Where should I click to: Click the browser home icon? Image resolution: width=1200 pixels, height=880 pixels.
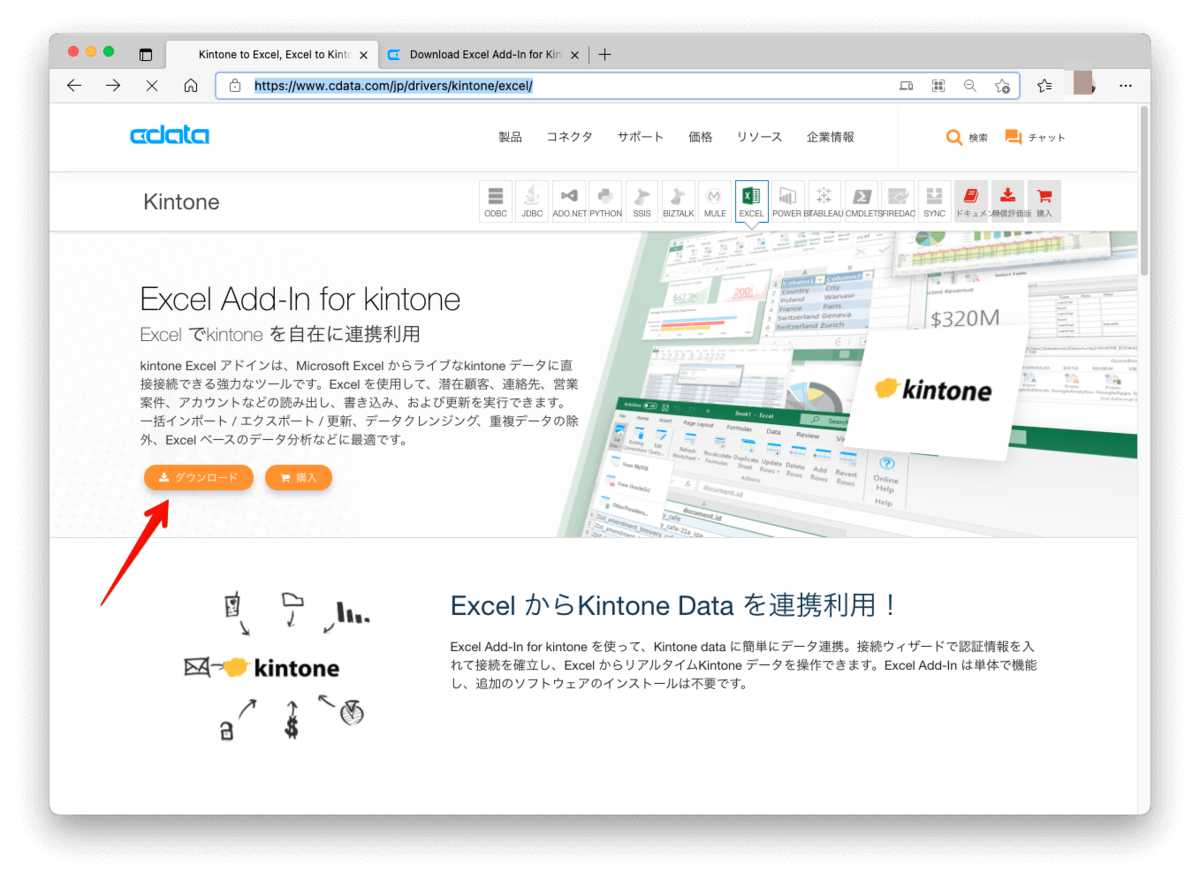191,86
